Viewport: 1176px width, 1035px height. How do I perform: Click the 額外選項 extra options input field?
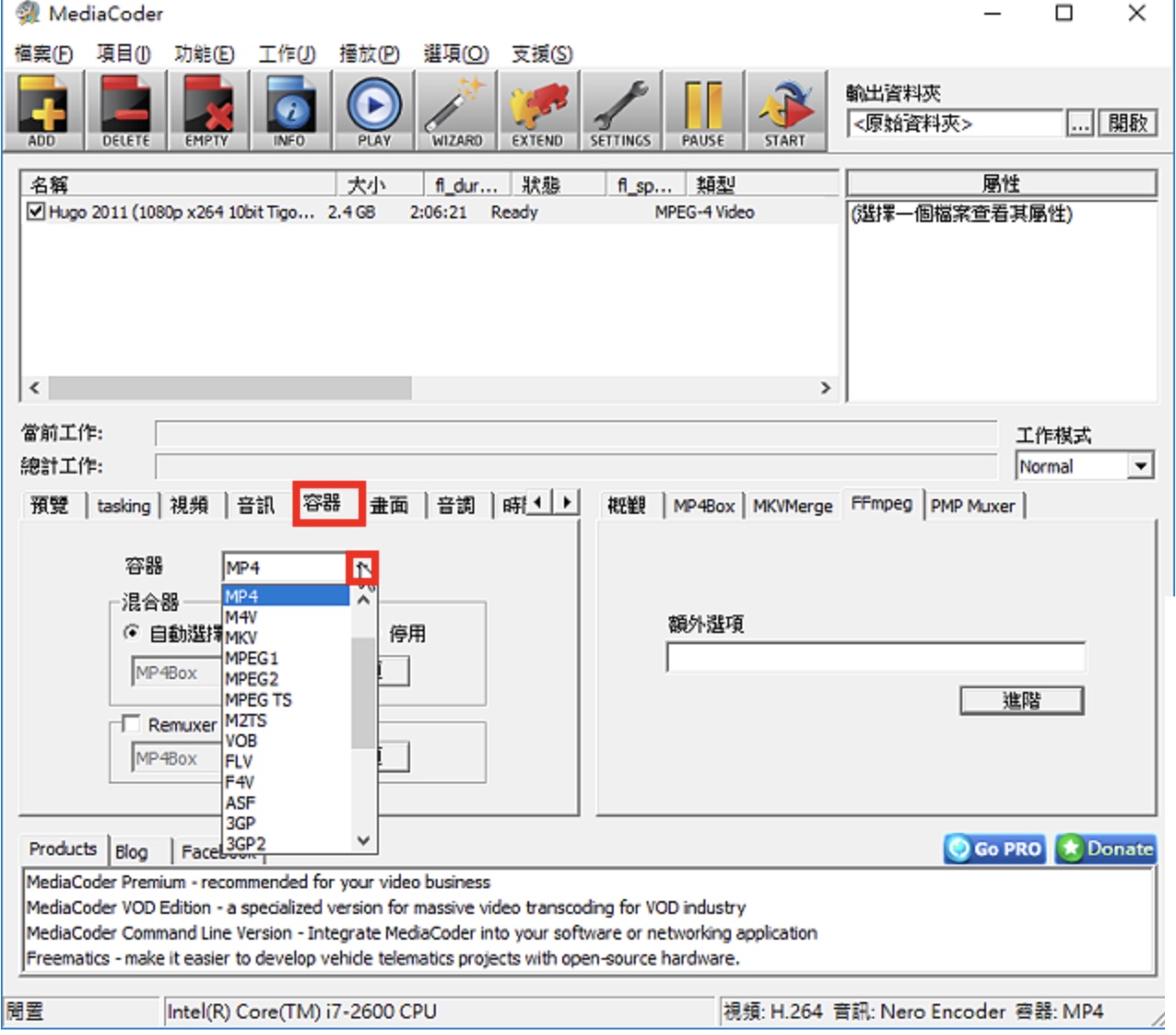[876, 658]
